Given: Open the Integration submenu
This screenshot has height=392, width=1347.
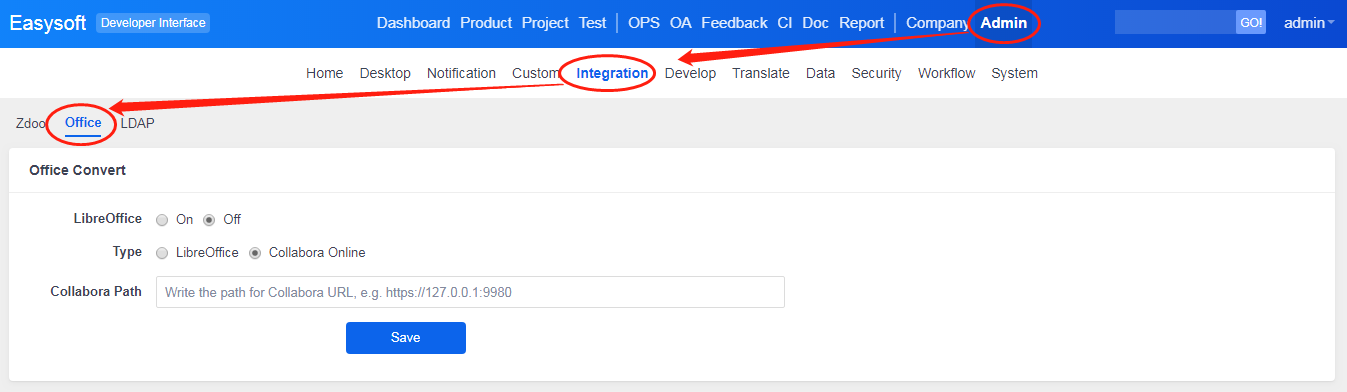Looking at the screenshot, I should click(612, 73).
